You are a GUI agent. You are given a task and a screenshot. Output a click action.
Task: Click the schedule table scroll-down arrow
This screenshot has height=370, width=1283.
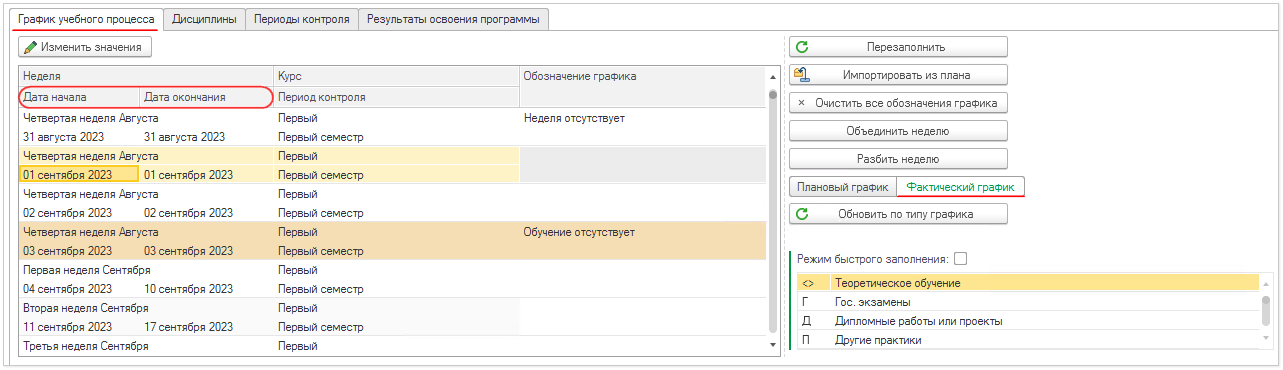[x=772, y=345]
